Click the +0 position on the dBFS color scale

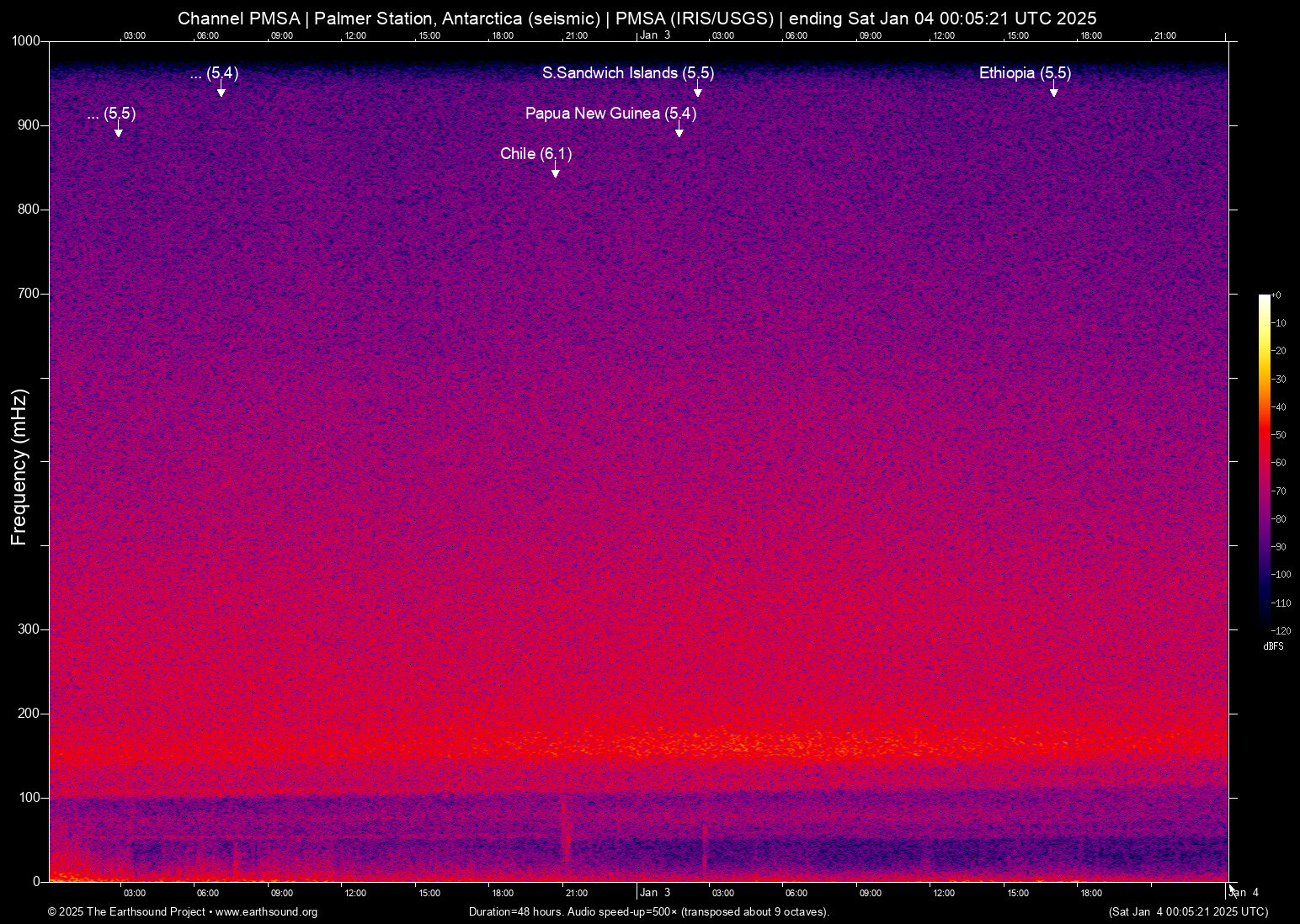(x=1277, y=295)
